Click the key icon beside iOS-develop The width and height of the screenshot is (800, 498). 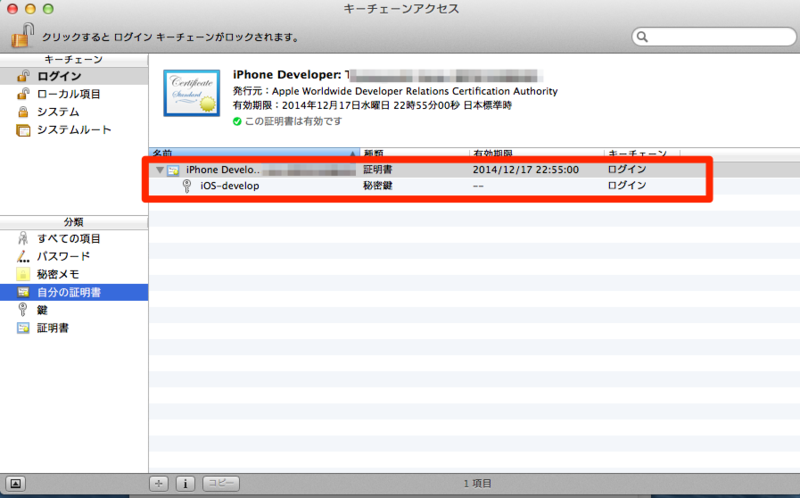187,186
